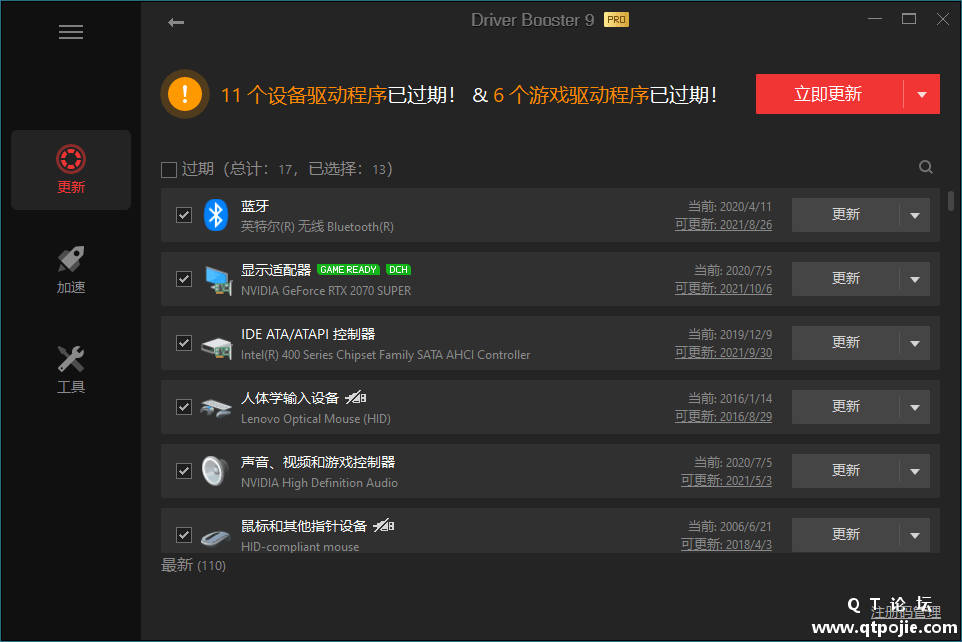The height and width of the screenshot is (642, 962).
Task: Click 更新 button for NVIDIA GeForce RTX 2070 SUPER
Action: pos(845,279)
